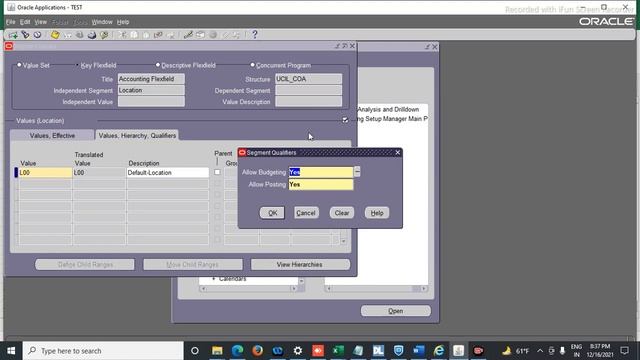Click right scroll arrow of Navigator right pane
Image resolution: width=640 pixels, height=360 pixels.
pyautogui.click(x=424, y=289)
